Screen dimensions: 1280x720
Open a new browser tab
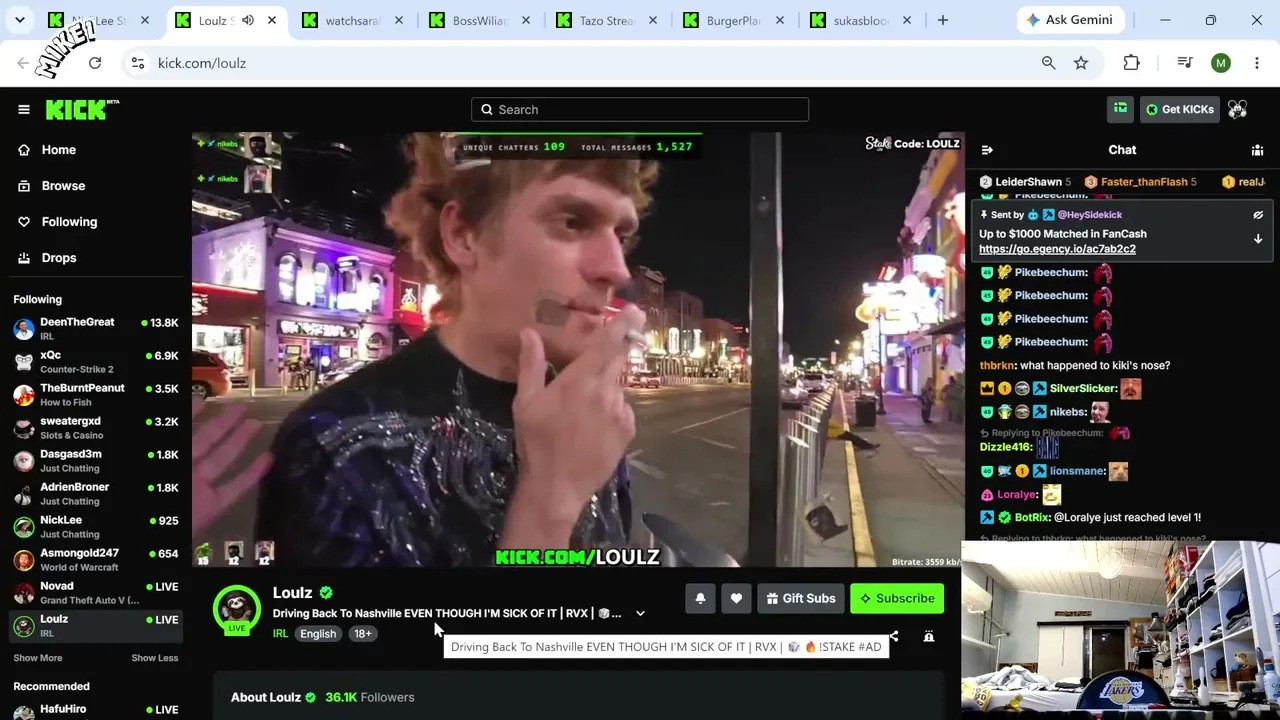(x=942, y=20)
